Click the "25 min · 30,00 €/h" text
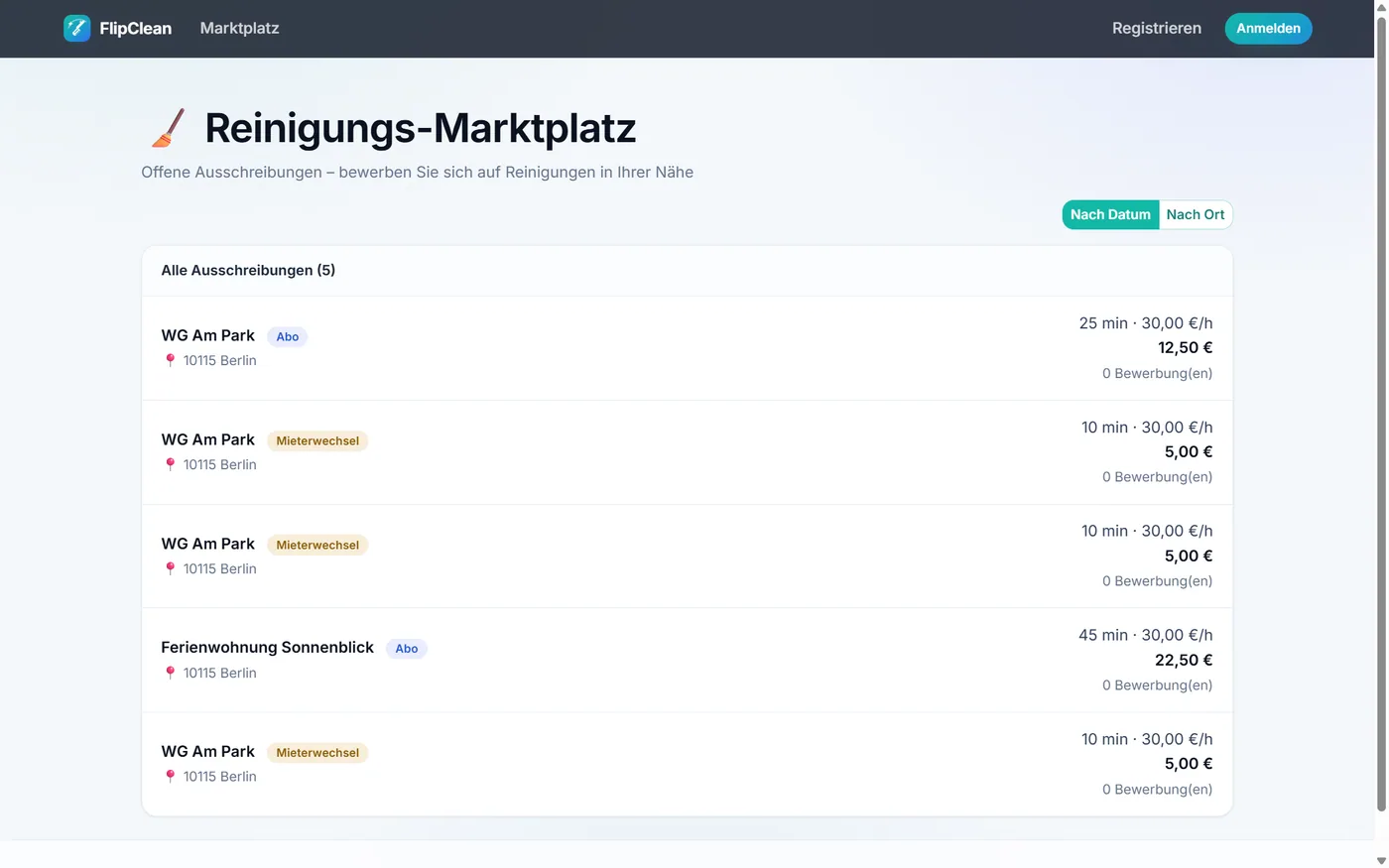Screen dimensions: 1389x868 pyautogui.click(x=1146, y=323)
